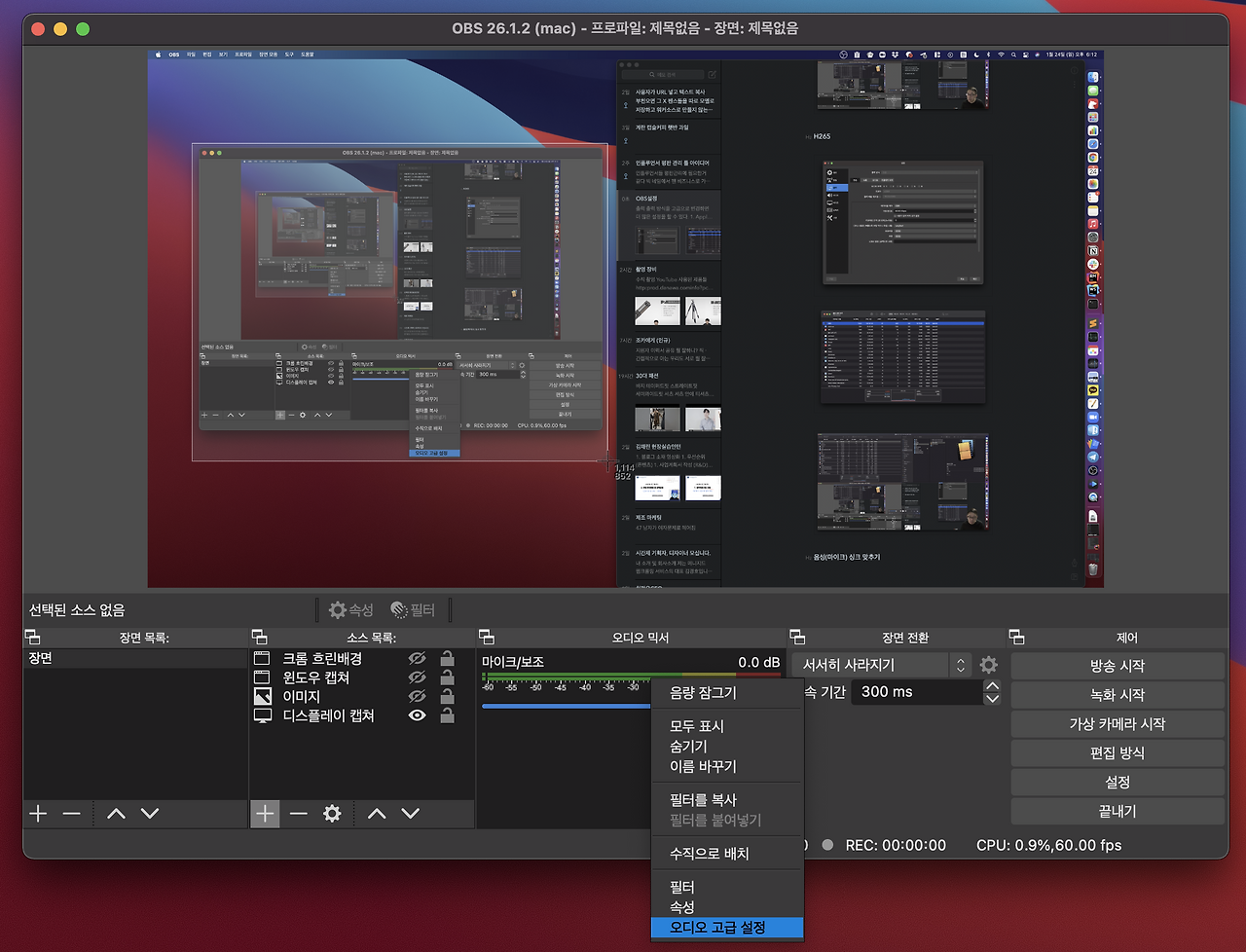Click the 마이크/보조 green audio level meter
The width and height of the screenshot is (1246, 952).
(x=567, y=676)
